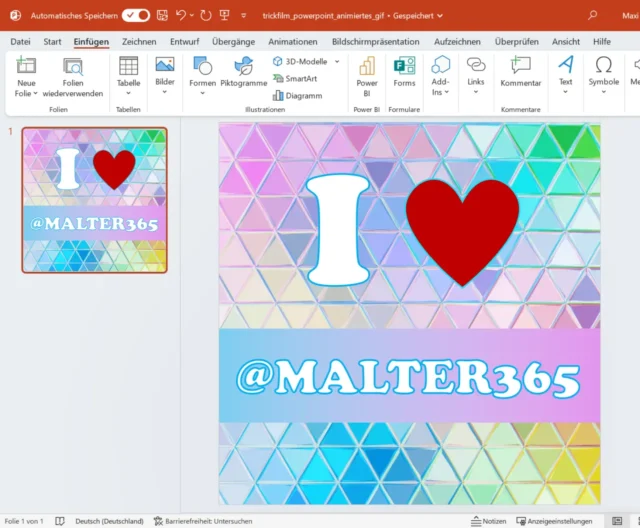Open the 3D-Modelle dropdown arrow
The image size is (640, 528).
click(x=336, y=61)
